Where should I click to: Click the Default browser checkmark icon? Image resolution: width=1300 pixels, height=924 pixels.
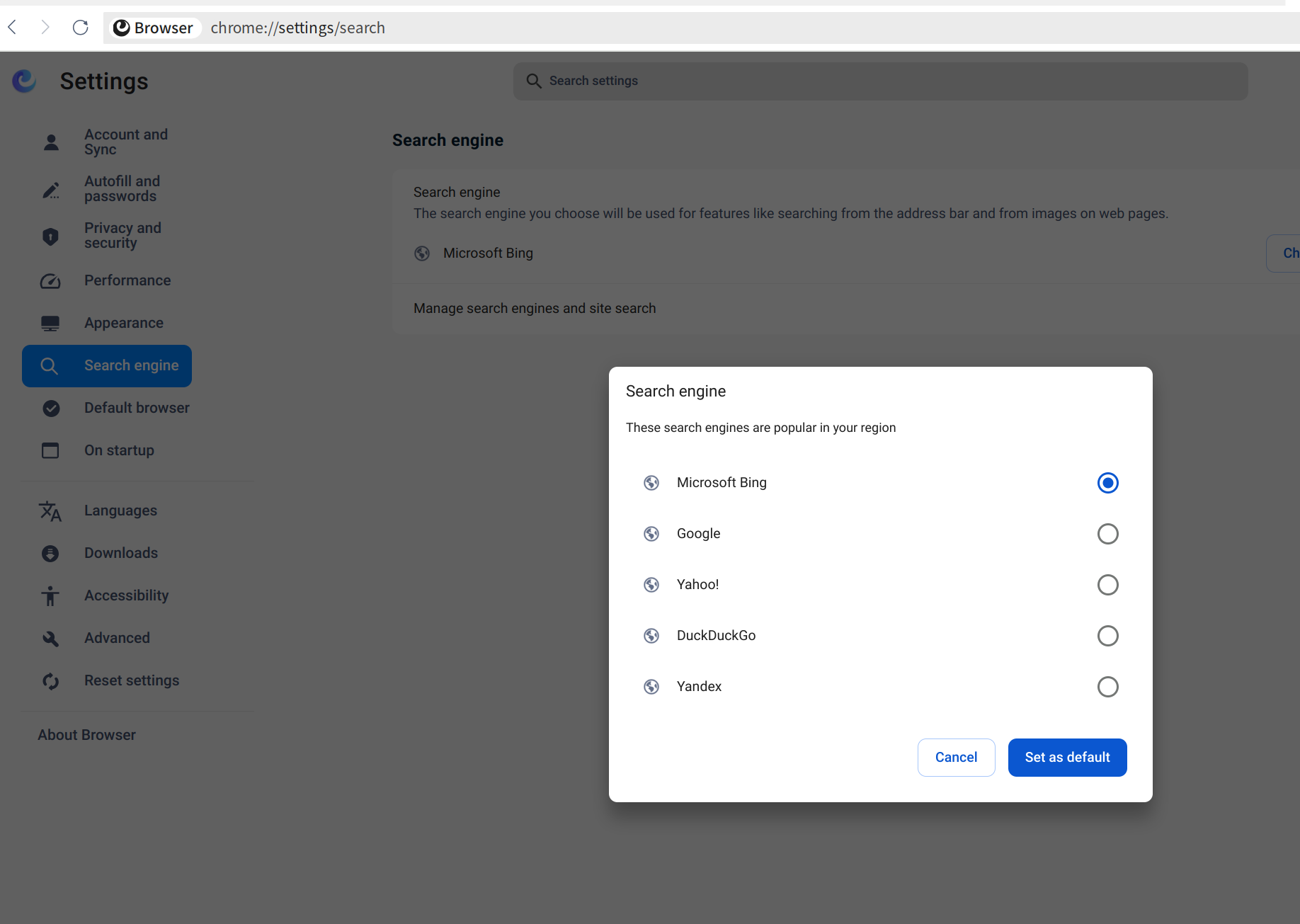click(x=51, y=409)
